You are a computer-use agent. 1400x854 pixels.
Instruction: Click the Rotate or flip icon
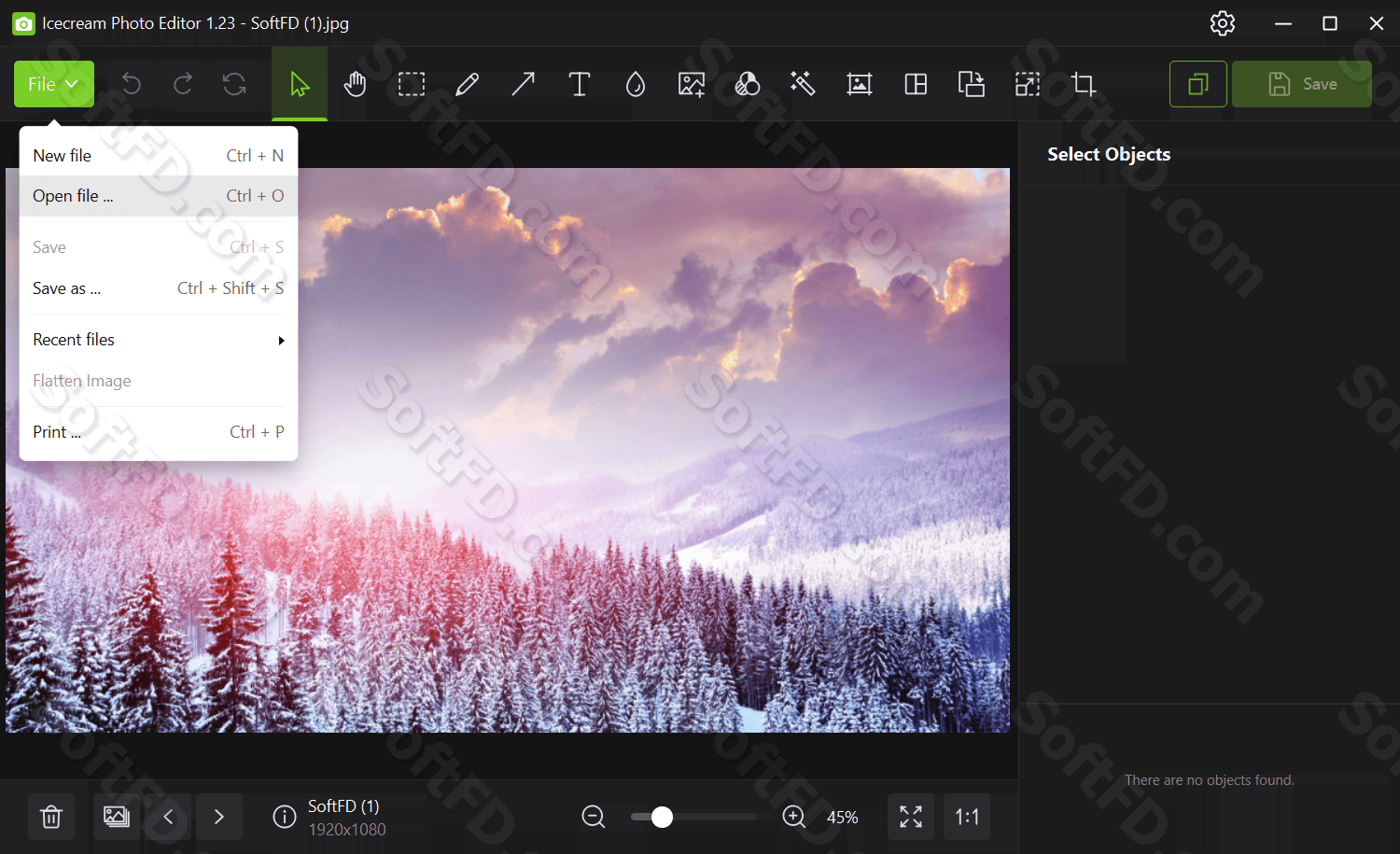click(972, 84)
